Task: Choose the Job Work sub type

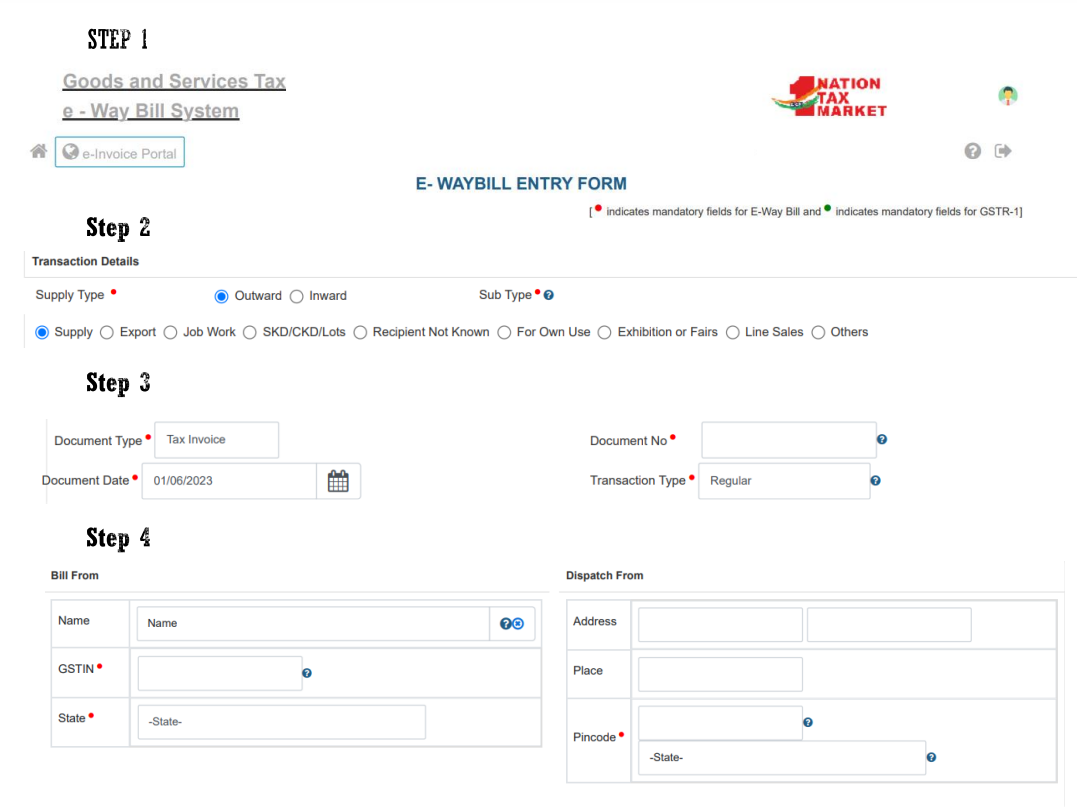Action: [x=170, y=332]
